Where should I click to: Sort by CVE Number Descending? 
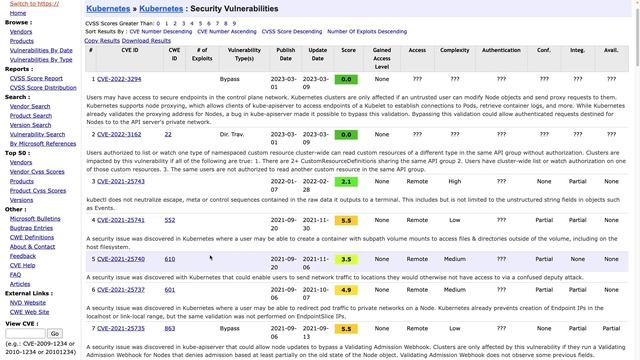[x=160, y=31]
